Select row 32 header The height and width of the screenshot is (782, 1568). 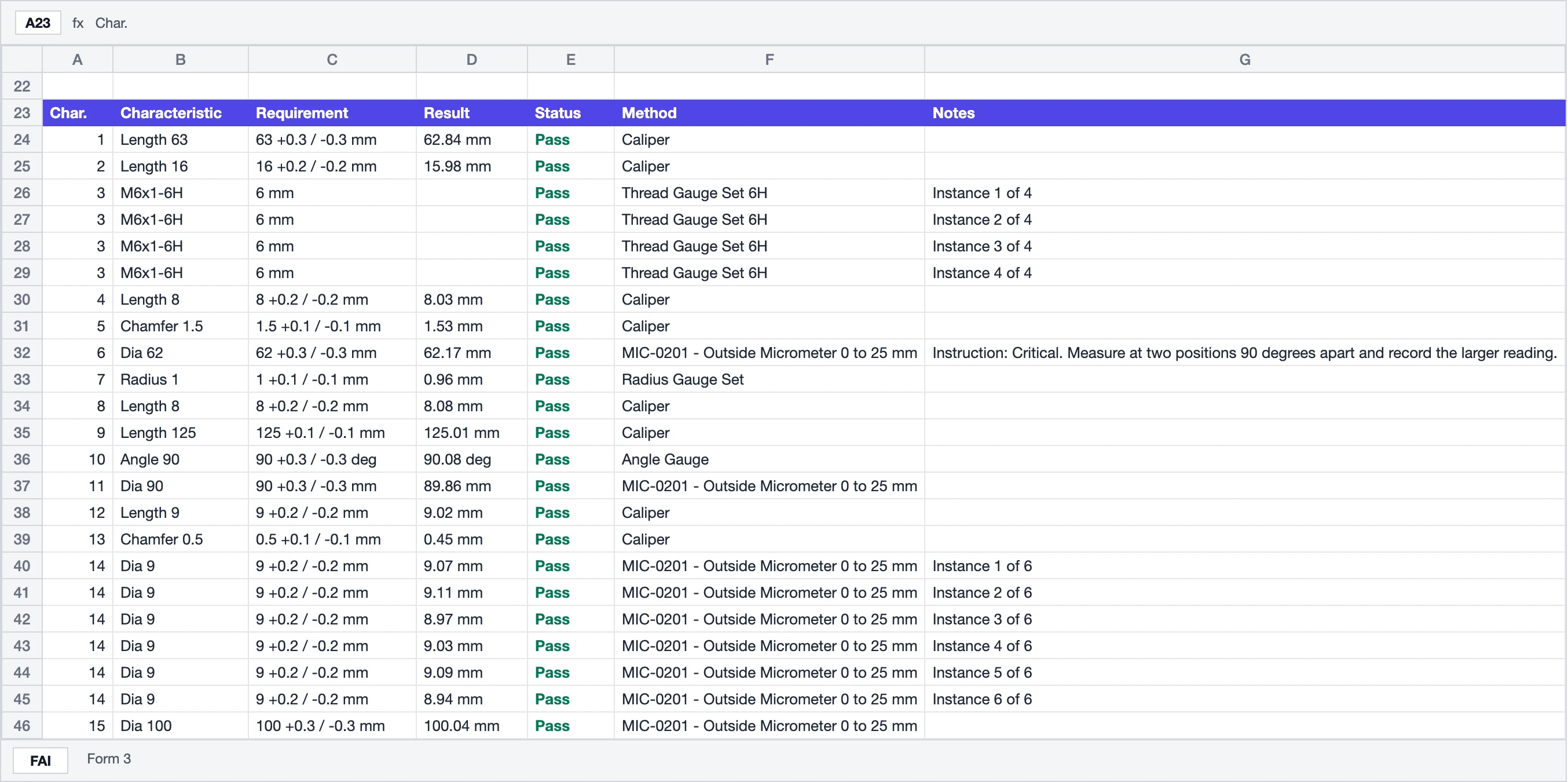pos(22,353)
